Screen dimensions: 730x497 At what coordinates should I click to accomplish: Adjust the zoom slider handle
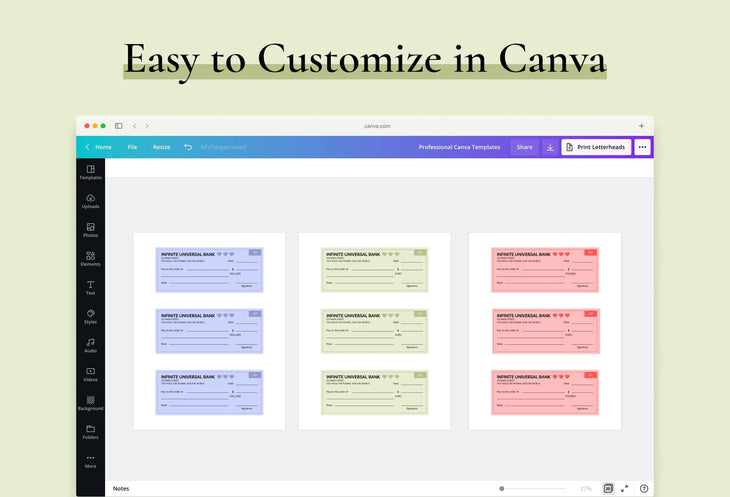click(501, 489)
